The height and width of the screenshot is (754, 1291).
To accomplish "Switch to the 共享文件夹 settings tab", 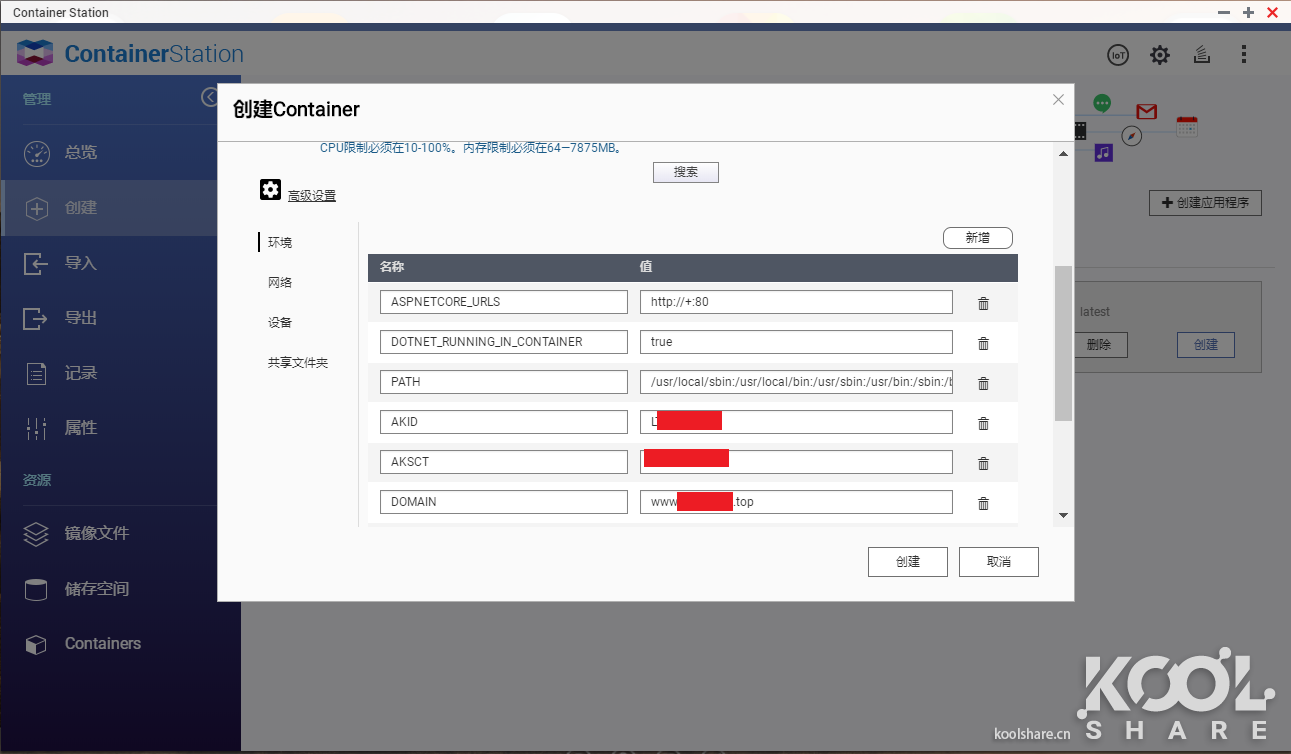I will click(298, 362).
